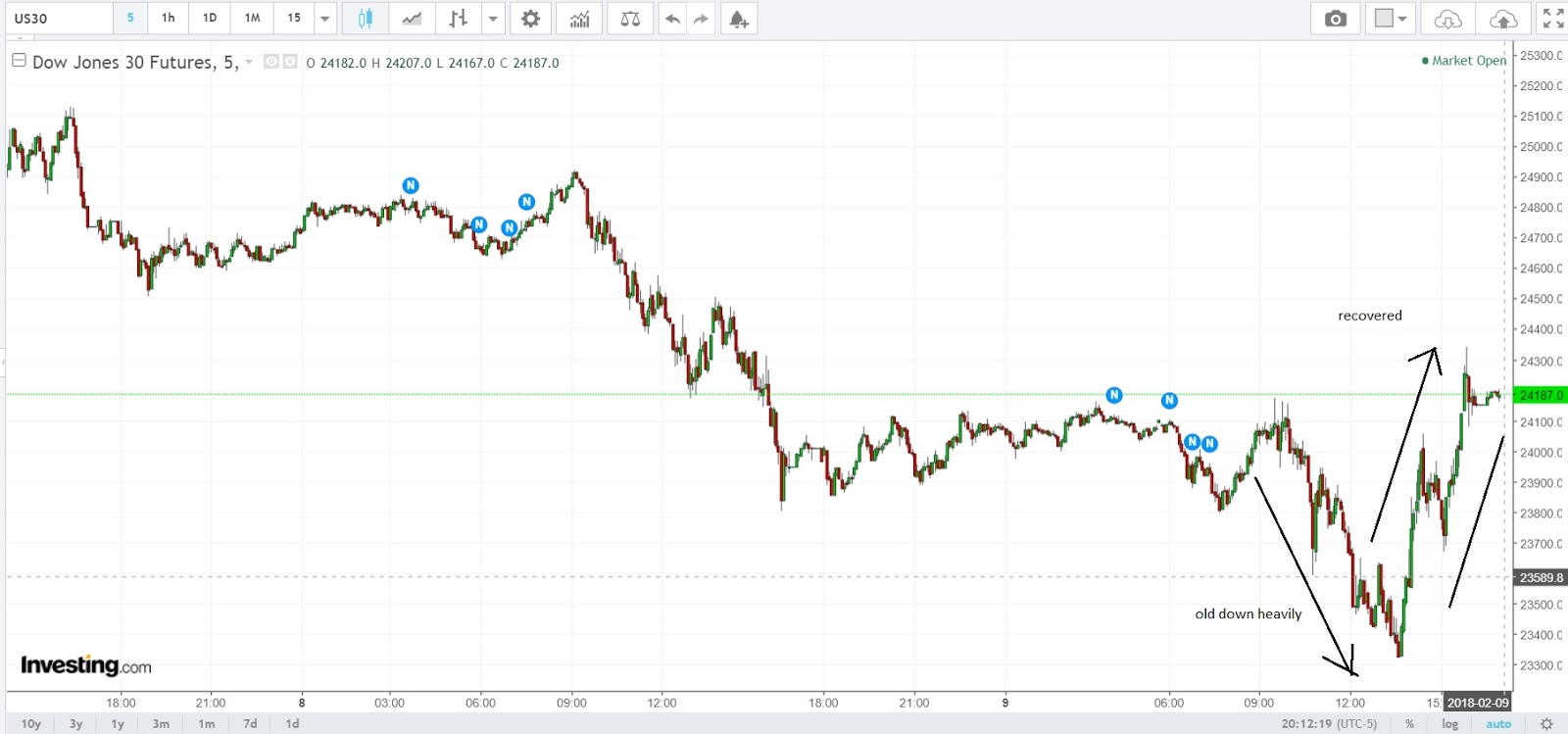Show 1d date range

[292, 724]
